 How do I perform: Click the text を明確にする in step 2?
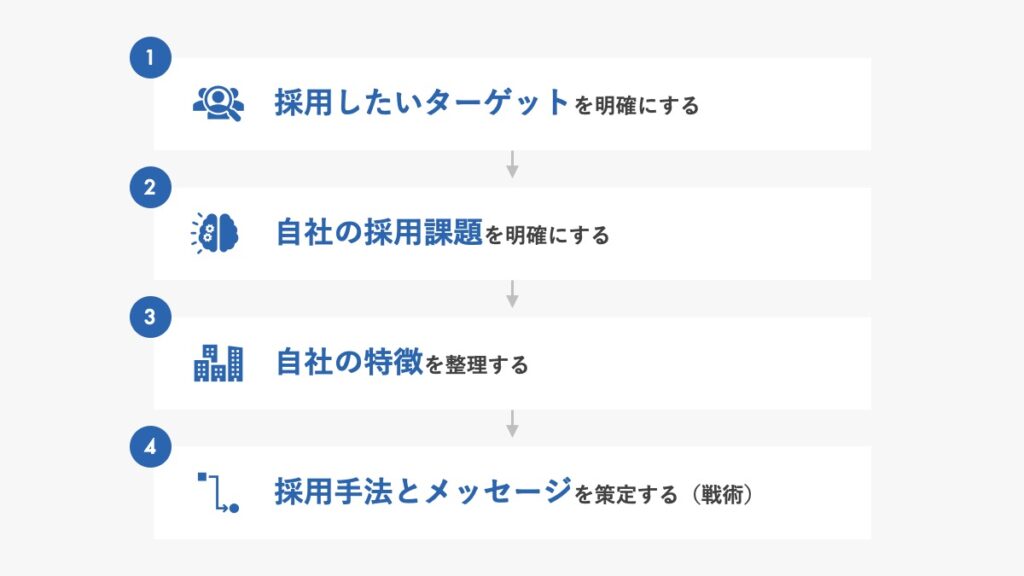tap(547, 235)
